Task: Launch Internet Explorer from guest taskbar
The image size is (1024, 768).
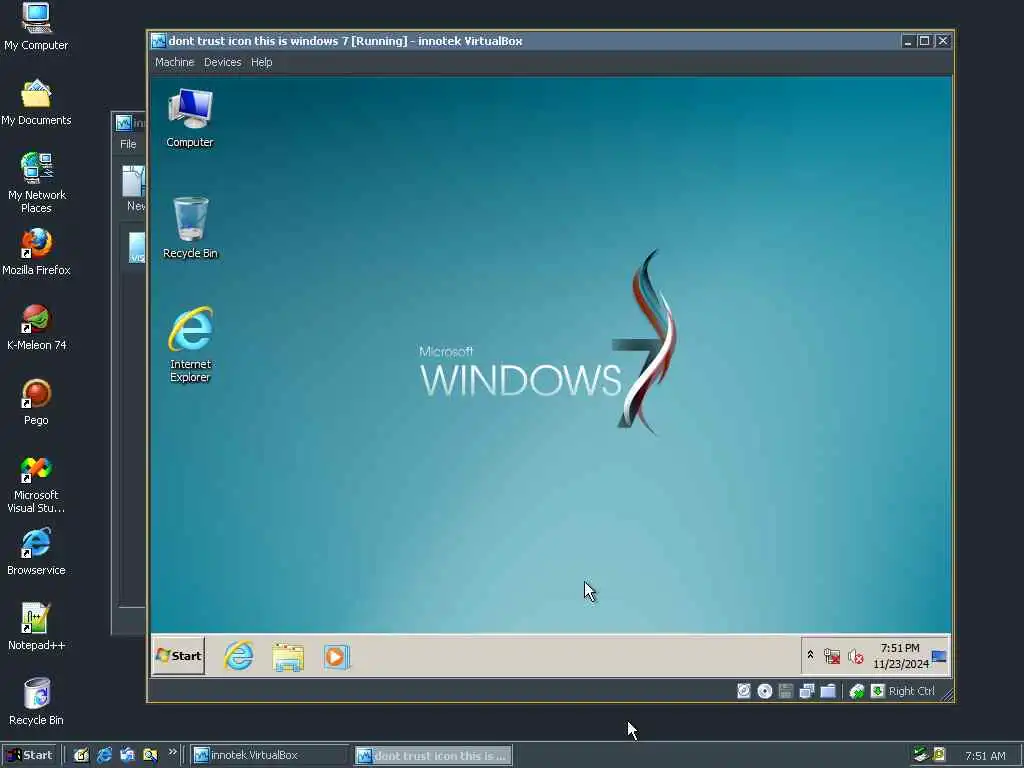Action: [239, 656]
